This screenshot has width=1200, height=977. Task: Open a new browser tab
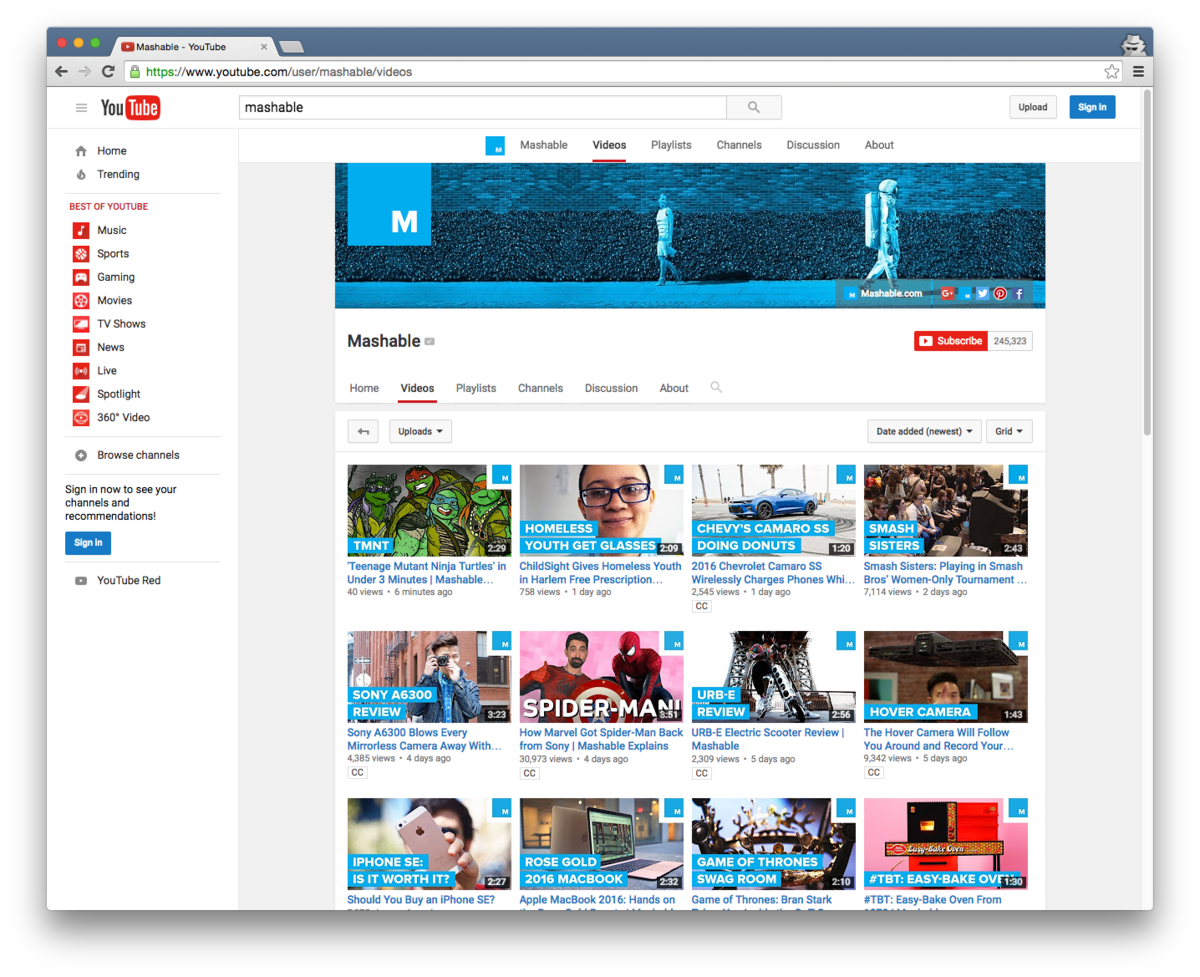291,47
